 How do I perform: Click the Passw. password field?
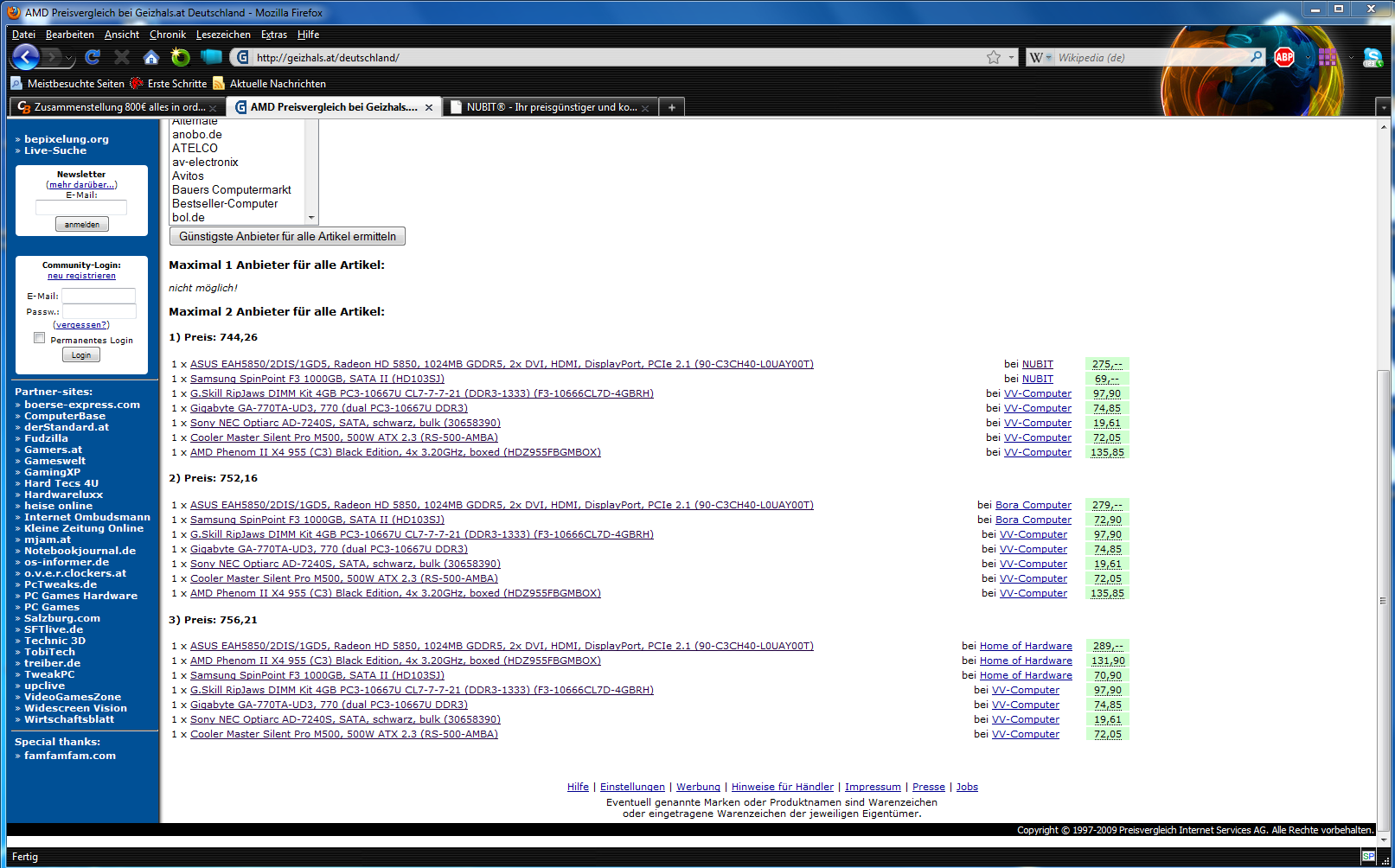coord(99,311)
